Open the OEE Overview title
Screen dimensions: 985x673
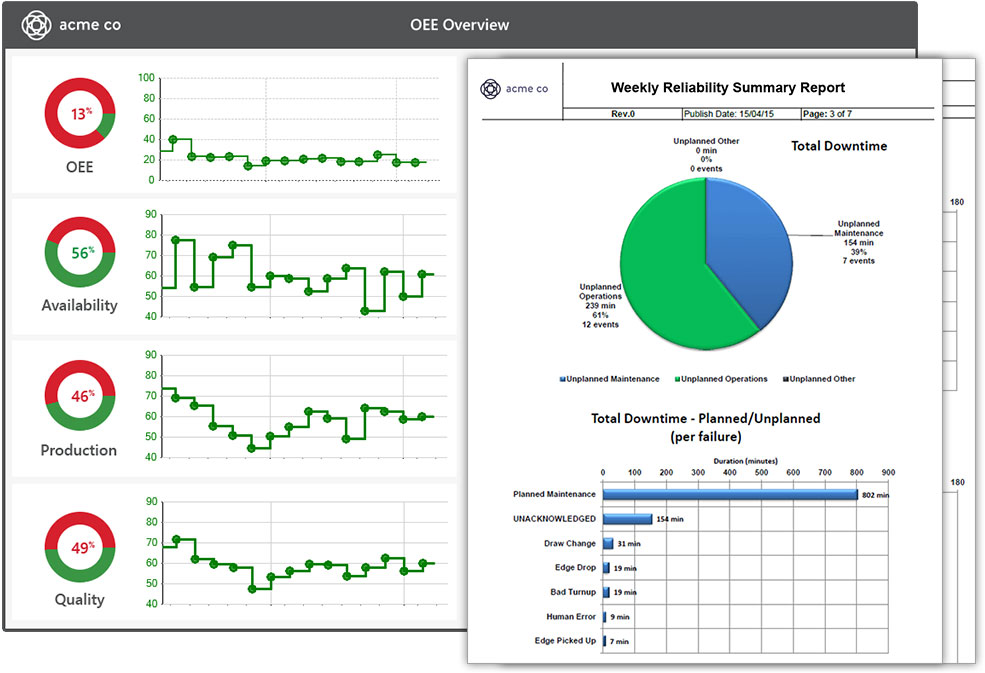tap(460, 25)
